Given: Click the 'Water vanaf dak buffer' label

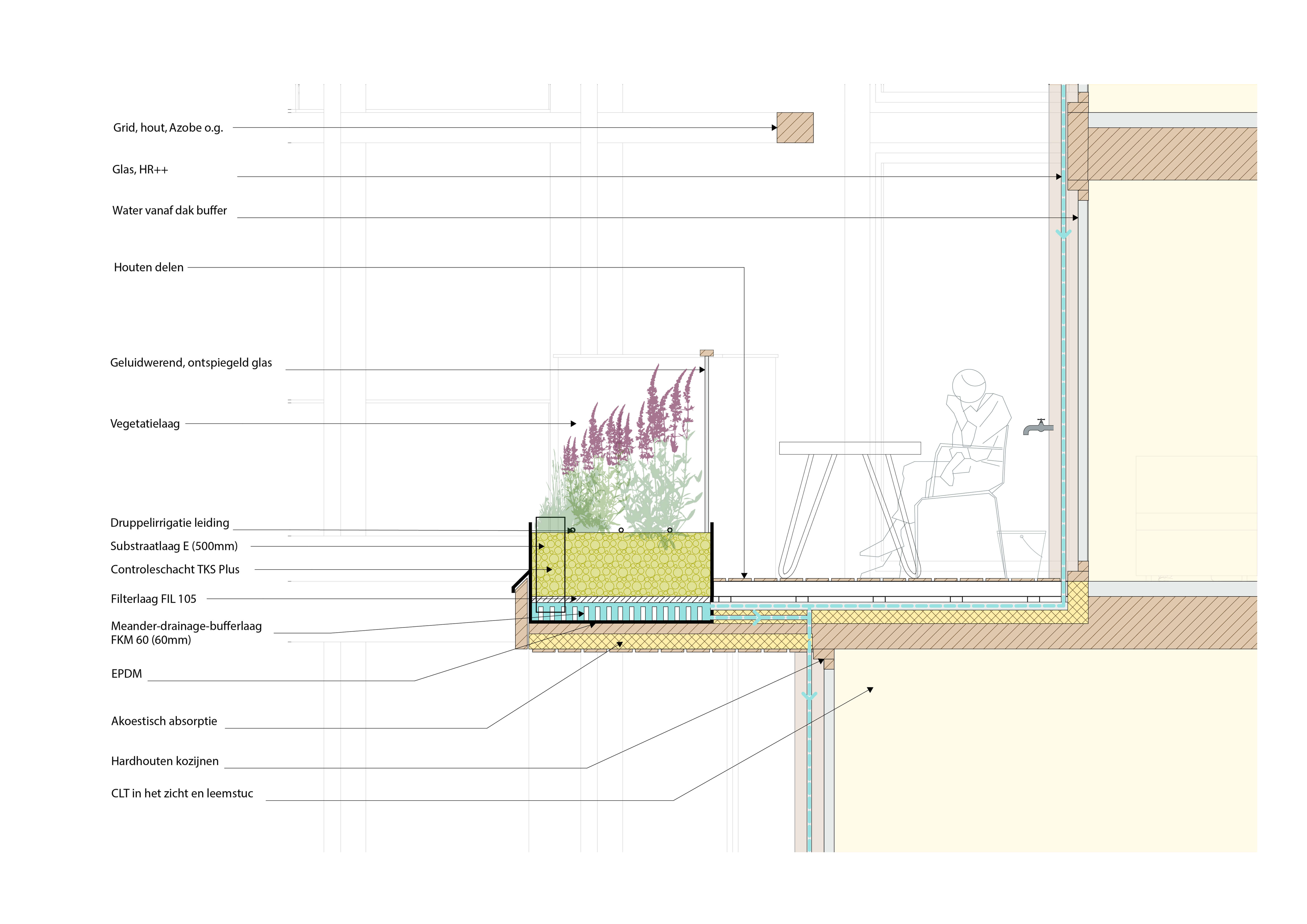Looking at the screenshot, I should (x=170, y=211).
